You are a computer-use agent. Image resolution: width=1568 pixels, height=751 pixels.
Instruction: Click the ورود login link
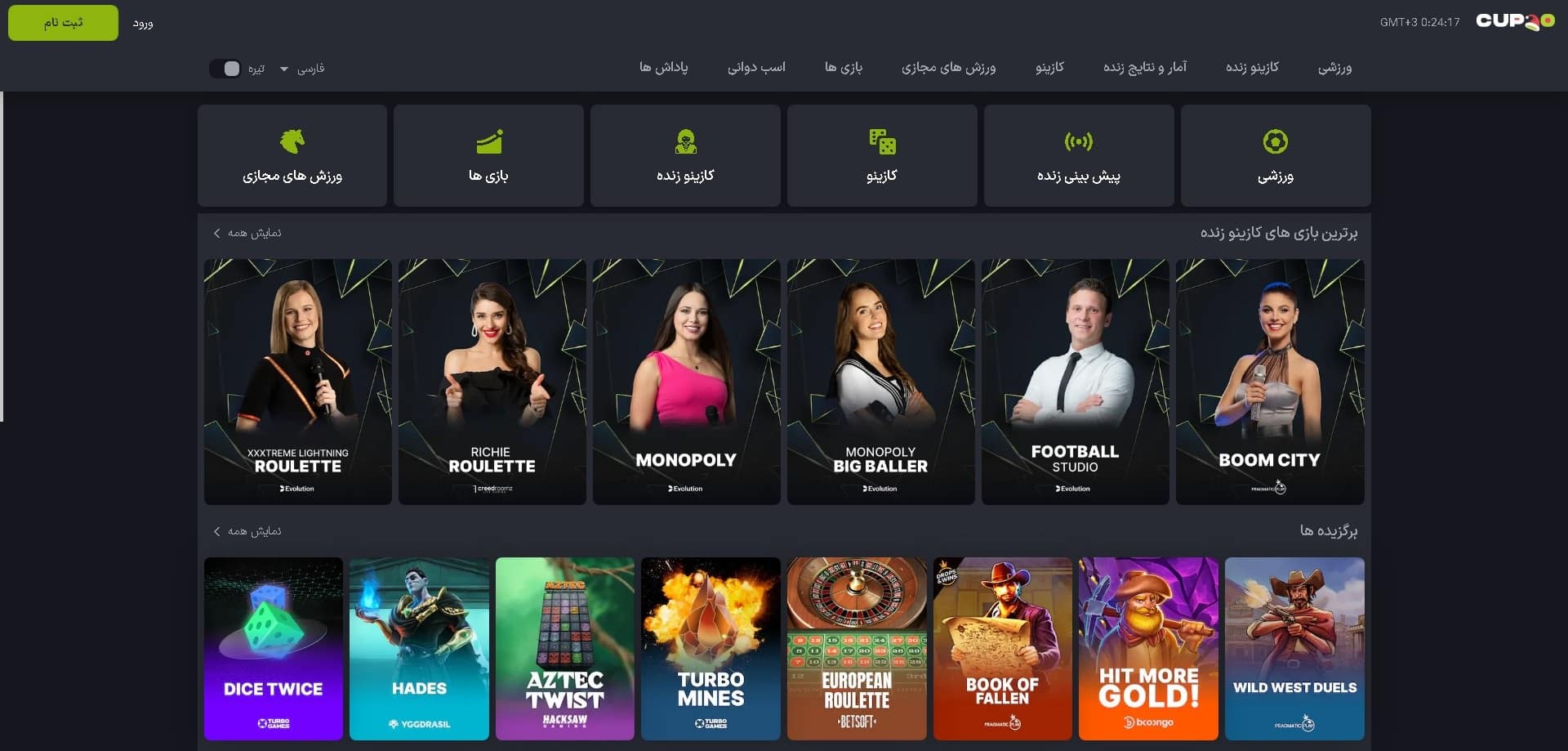click(143, 23)
